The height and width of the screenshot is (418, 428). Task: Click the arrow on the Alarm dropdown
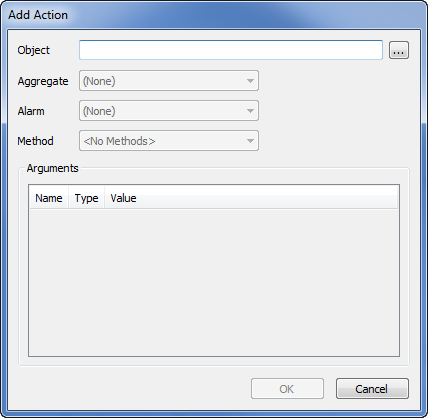coord(250,111)
